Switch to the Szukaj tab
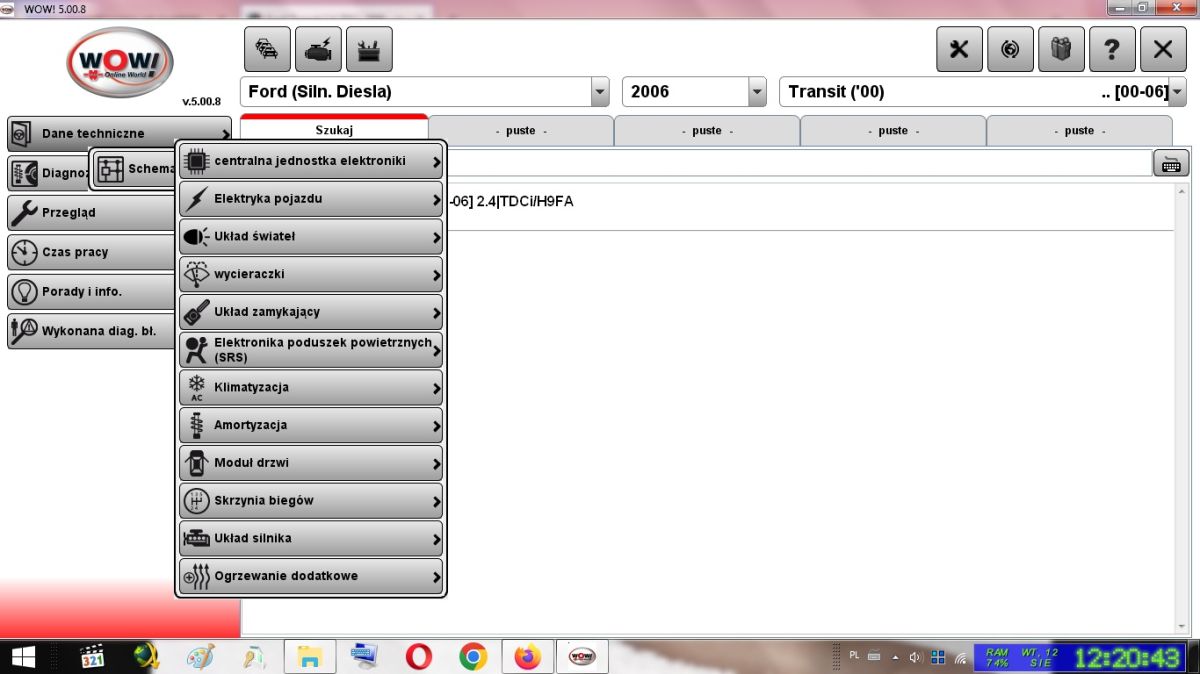The height and width of the screenshot is (674, 1200). point(334,130)
